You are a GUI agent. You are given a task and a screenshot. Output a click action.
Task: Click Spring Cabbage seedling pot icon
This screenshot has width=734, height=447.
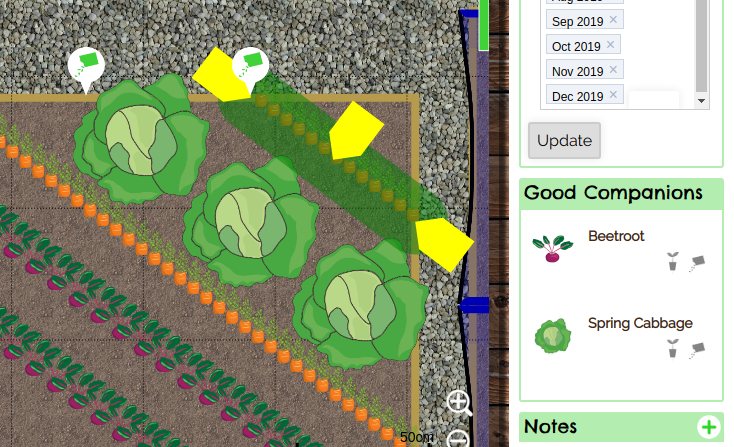673,349
